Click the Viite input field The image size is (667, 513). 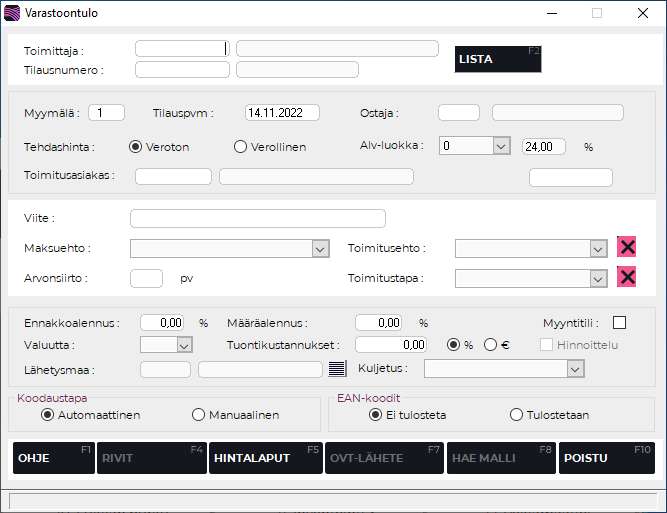pos(257,219)
